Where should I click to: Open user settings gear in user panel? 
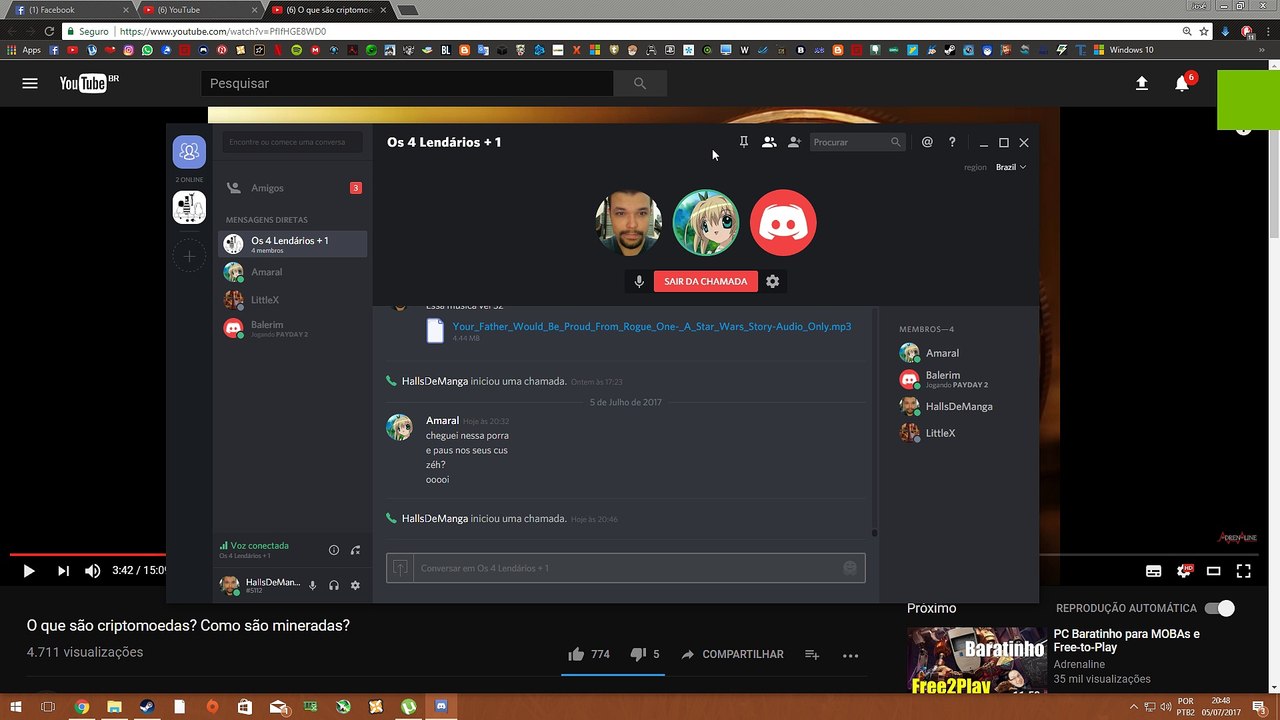[x=355, y=585]
